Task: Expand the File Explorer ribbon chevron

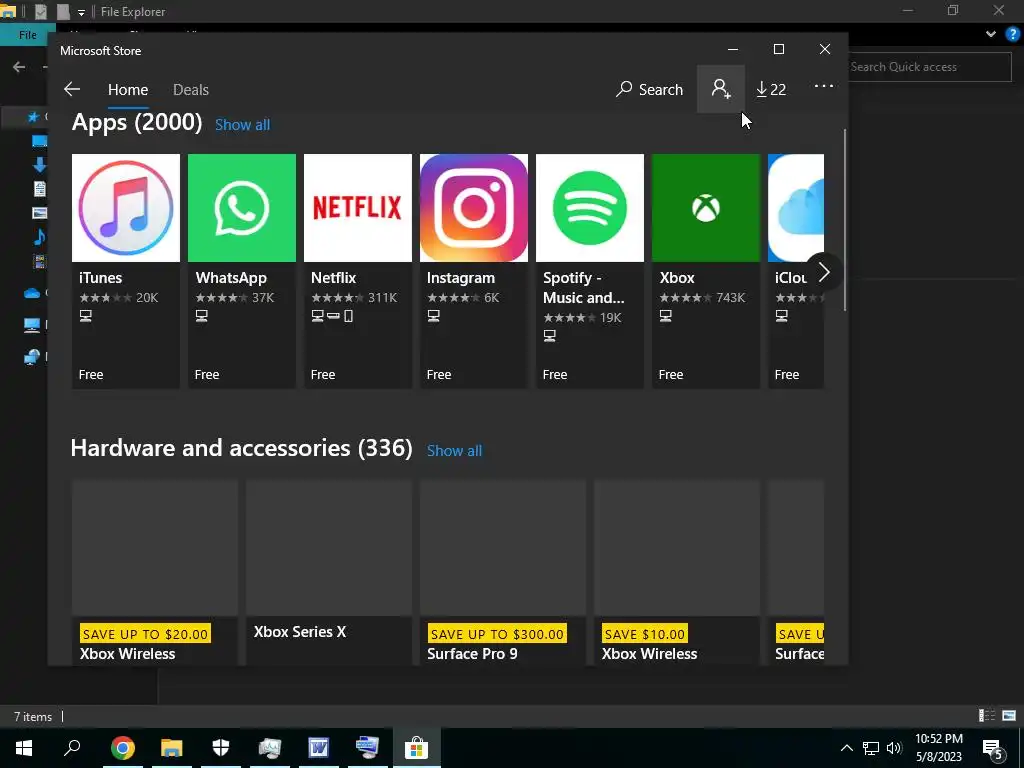Action: click(991, 34)
